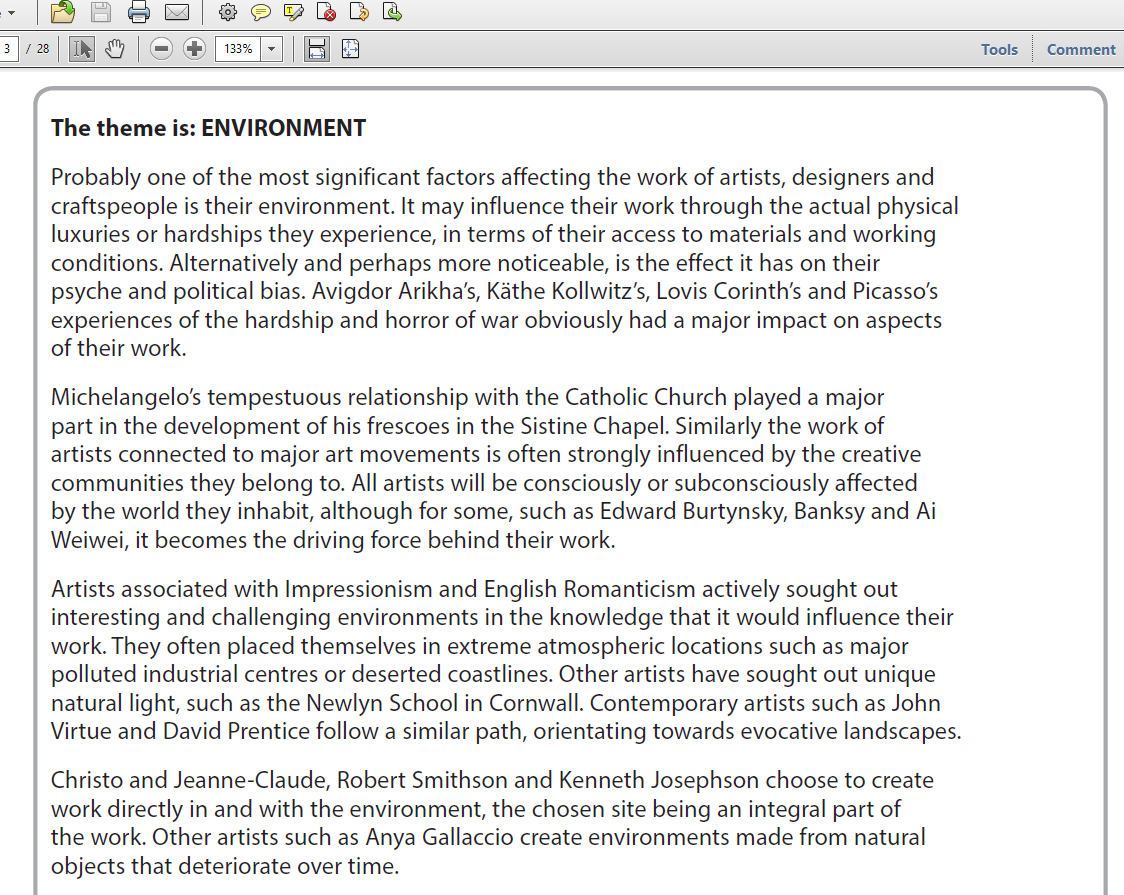The image size is (1124, 895).
Task: Click the name 'Käthe Kollwitz’s' in paragraph one
Action: (568, 291)
